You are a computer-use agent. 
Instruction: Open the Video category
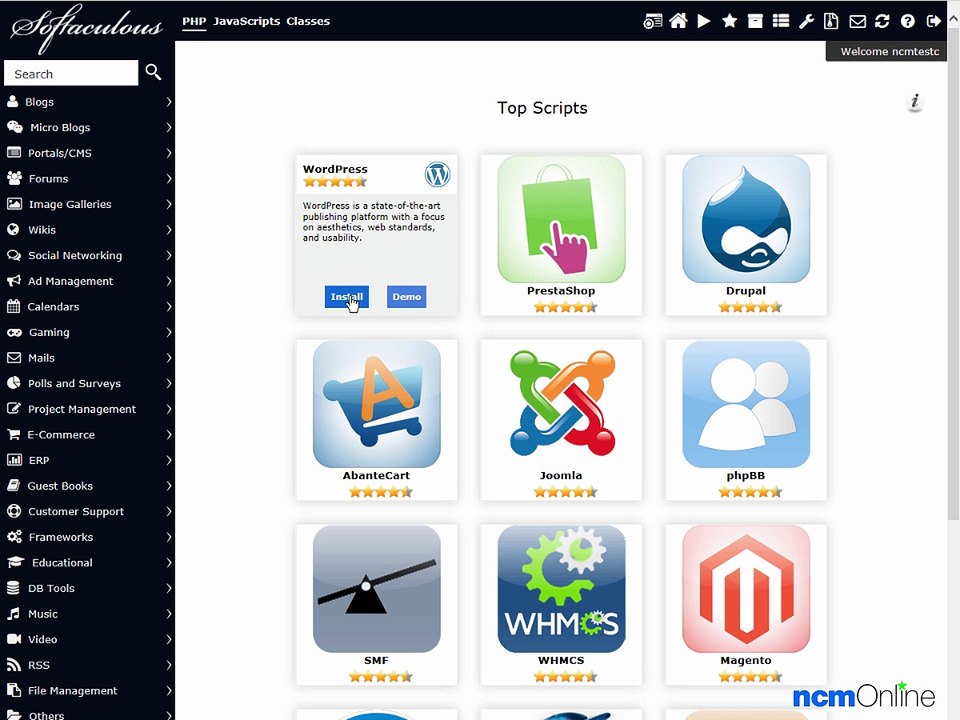87,639
